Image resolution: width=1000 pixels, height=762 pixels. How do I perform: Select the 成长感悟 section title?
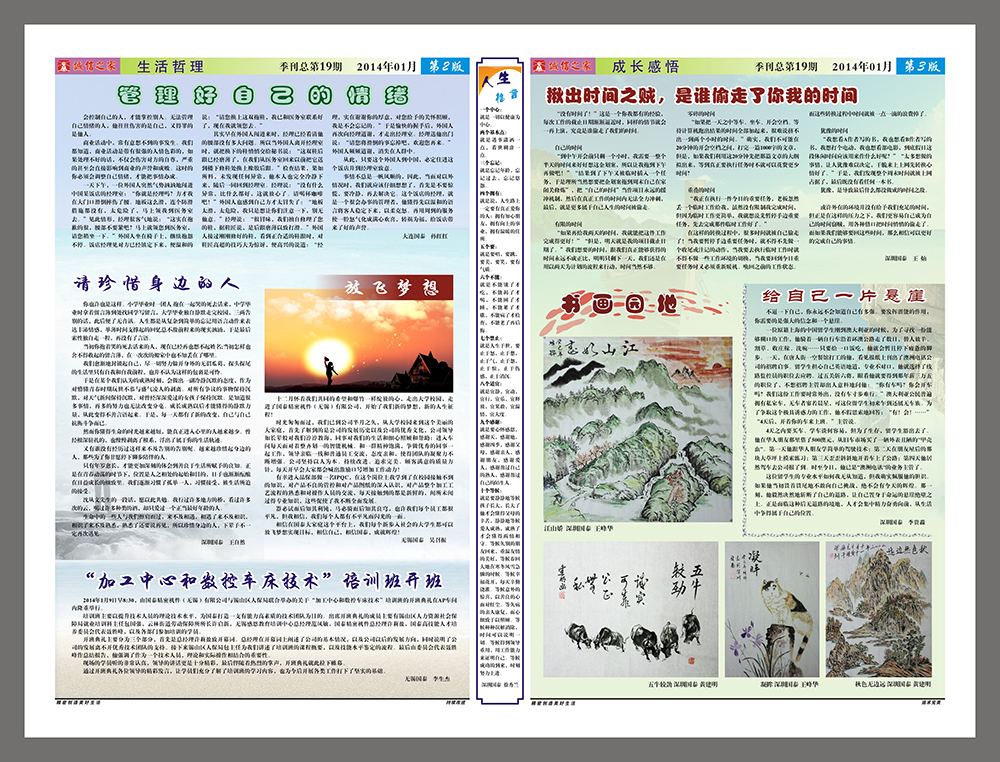point(645,66)
